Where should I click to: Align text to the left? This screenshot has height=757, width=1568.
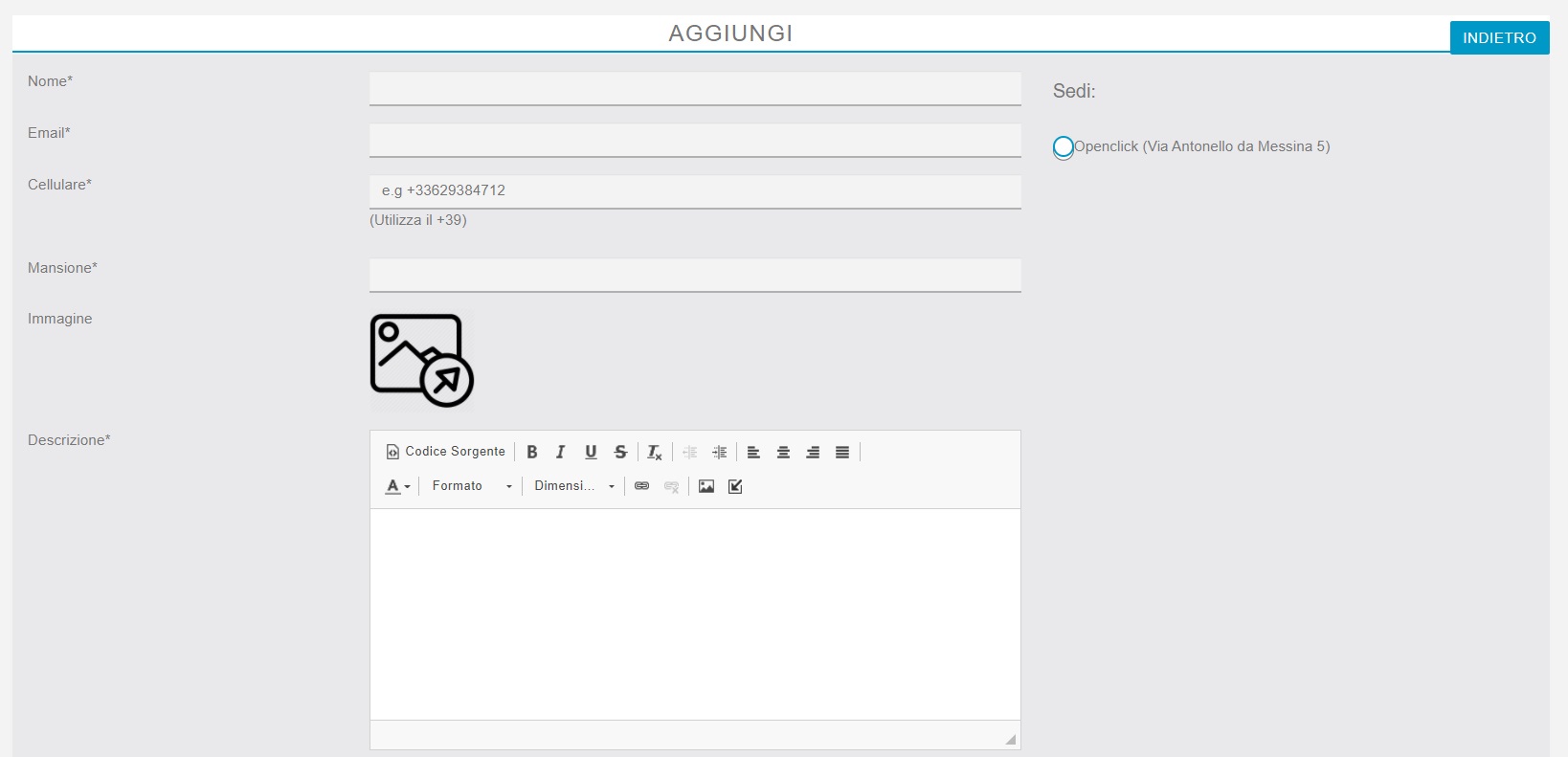click(753, 452)
